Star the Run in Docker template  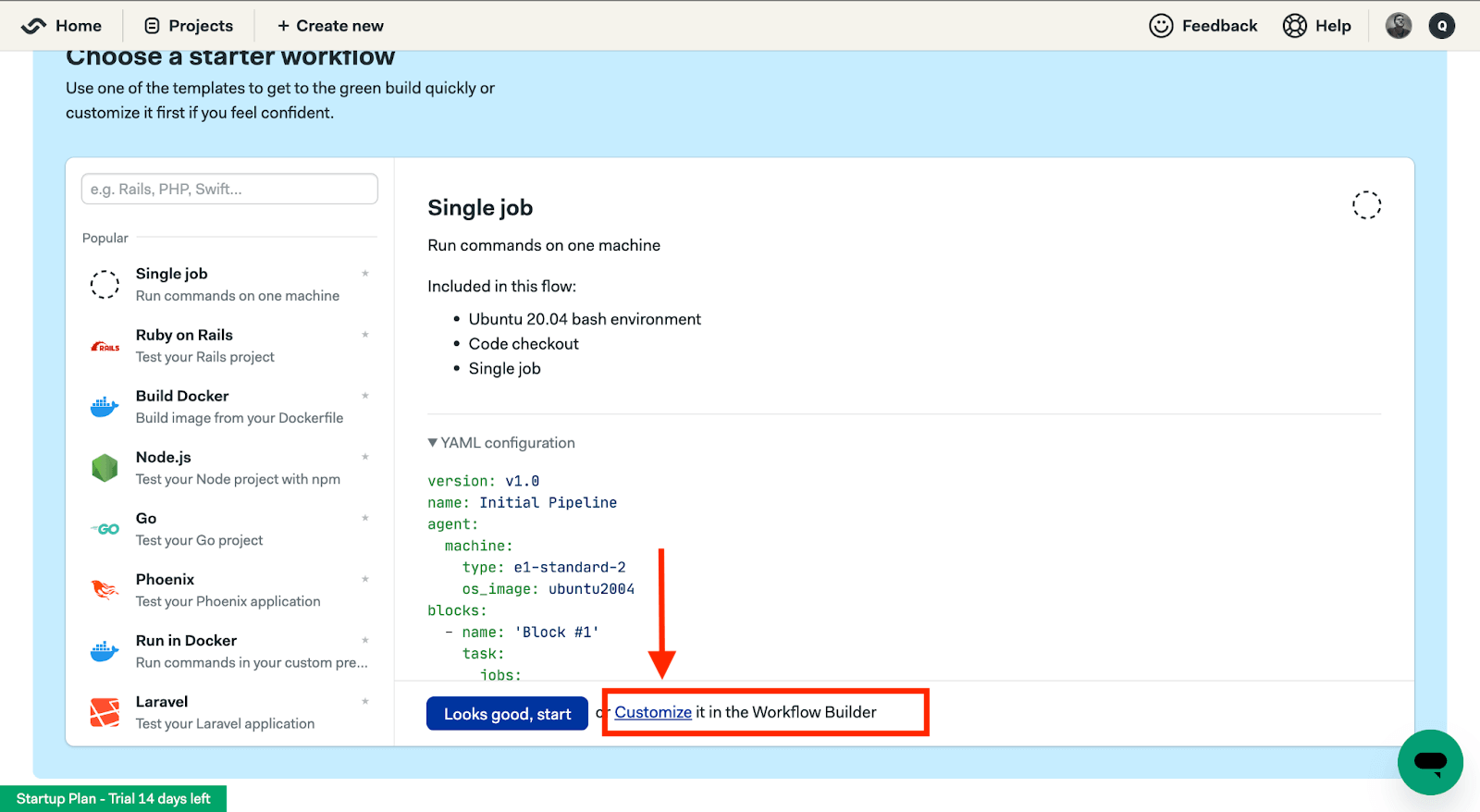coord(365,639)
